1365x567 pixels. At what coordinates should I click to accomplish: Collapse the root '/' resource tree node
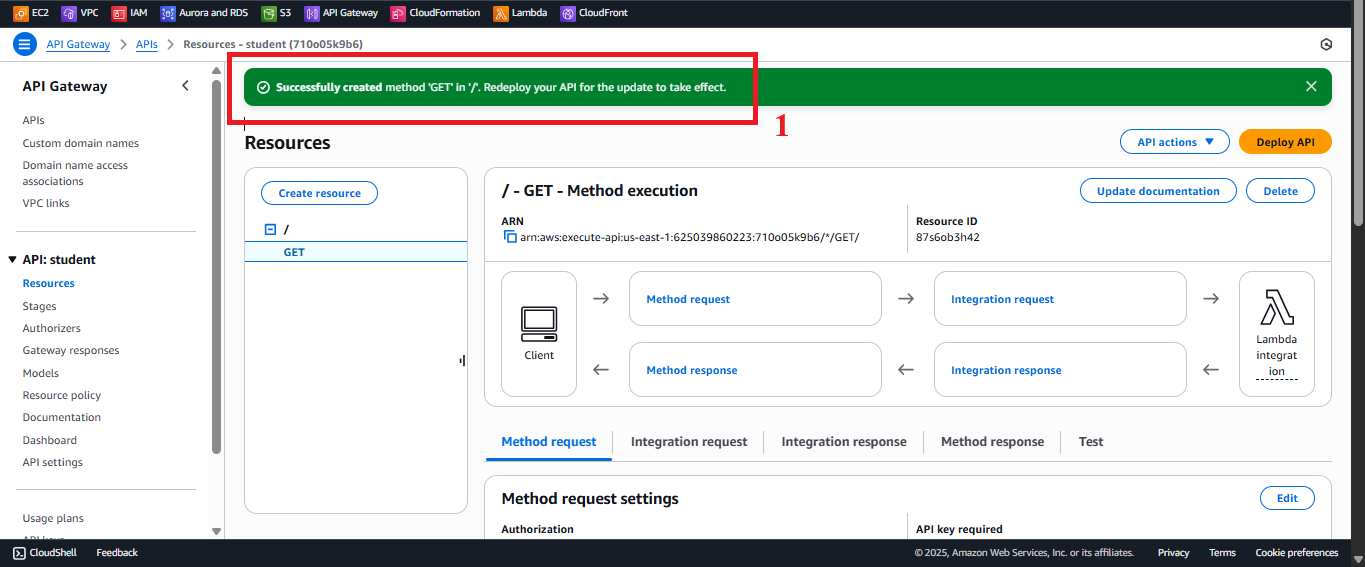point(270,229)
